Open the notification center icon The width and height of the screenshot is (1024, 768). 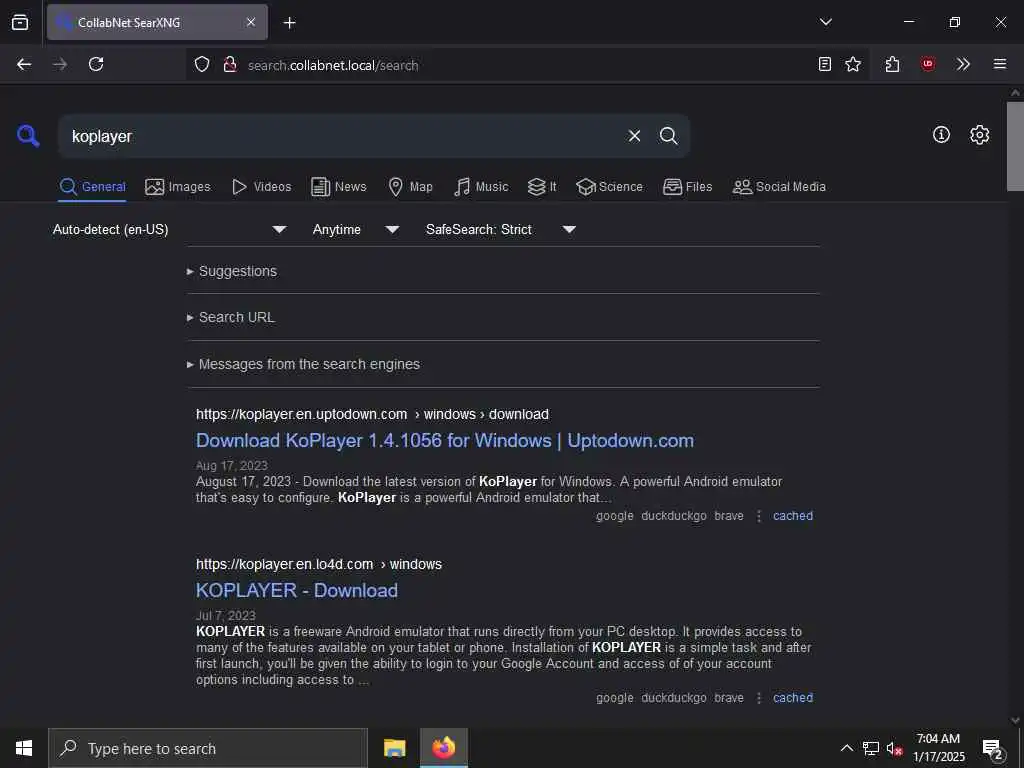tap(993, 749)
